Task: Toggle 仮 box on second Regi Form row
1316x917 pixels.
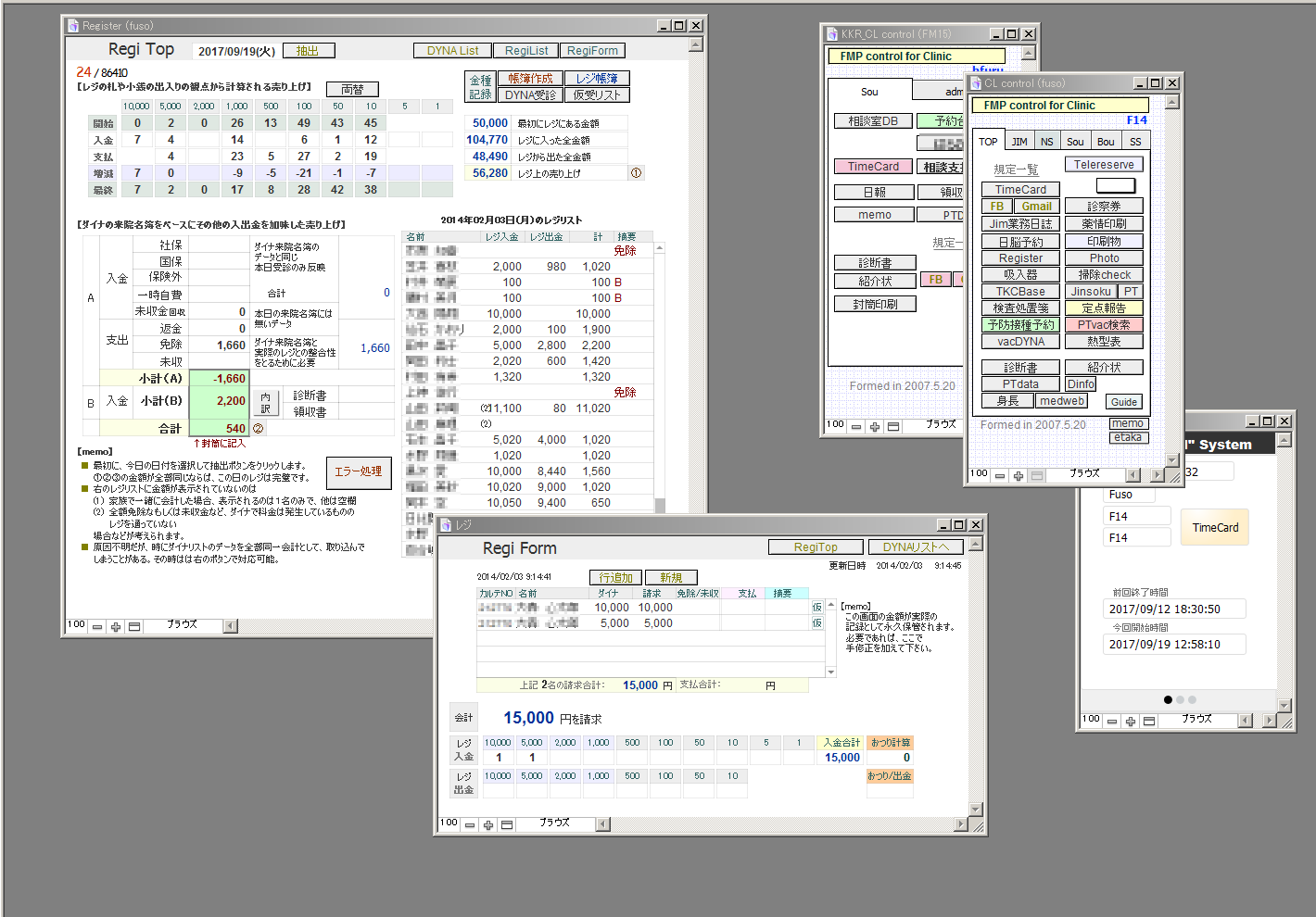Action: (x=816, y=623)
